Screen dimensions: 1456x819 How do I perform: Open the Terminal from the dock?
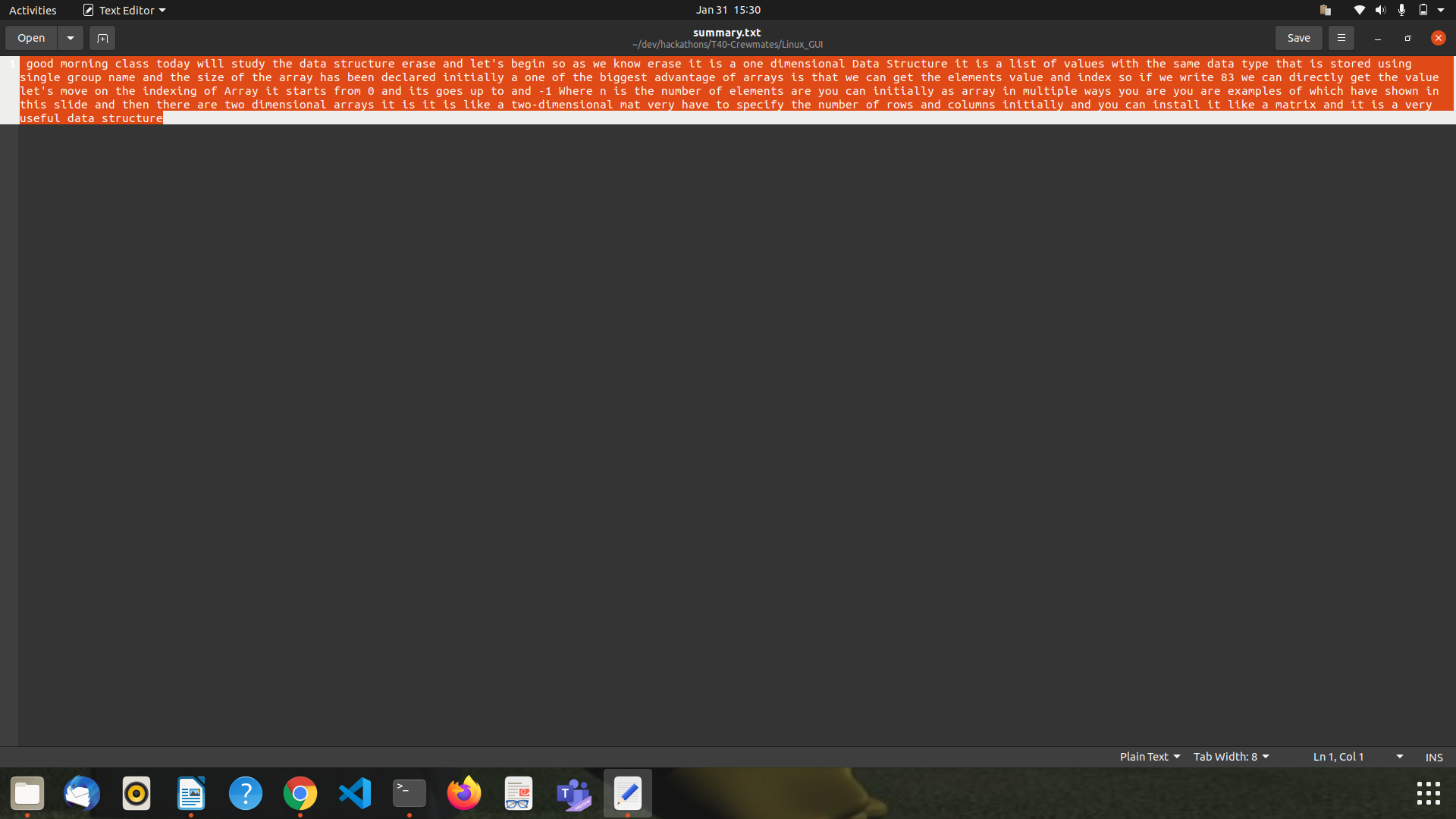409,794
